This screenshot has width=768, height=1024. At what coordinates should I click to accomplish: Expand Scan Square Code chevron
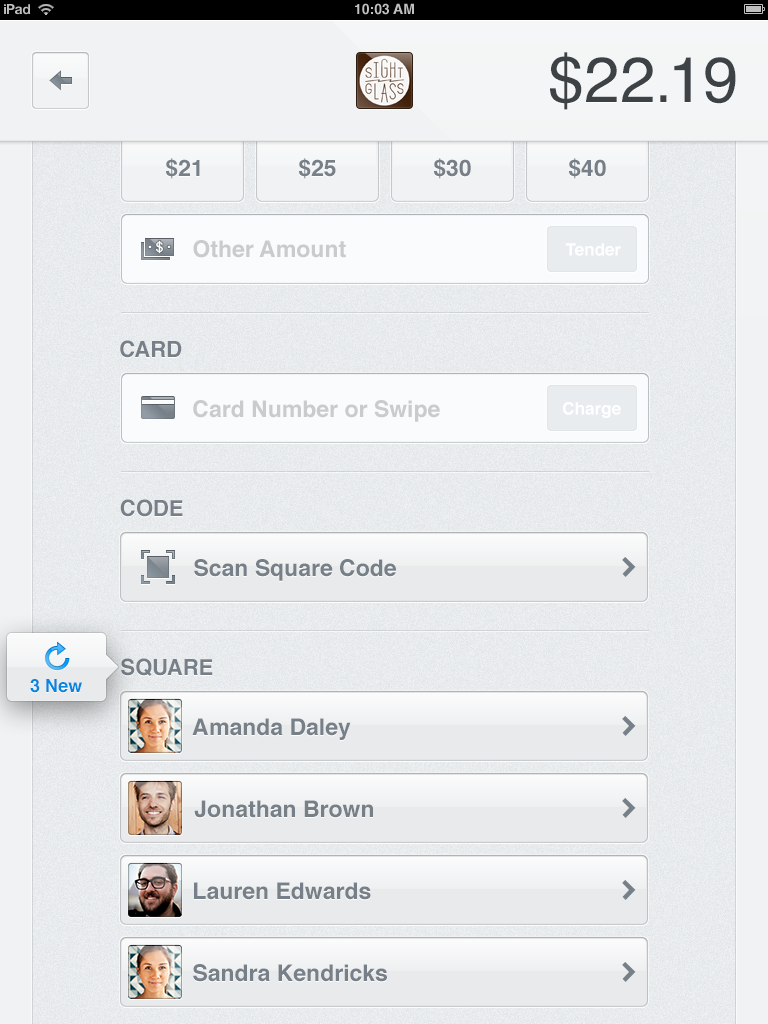(628, 567)
